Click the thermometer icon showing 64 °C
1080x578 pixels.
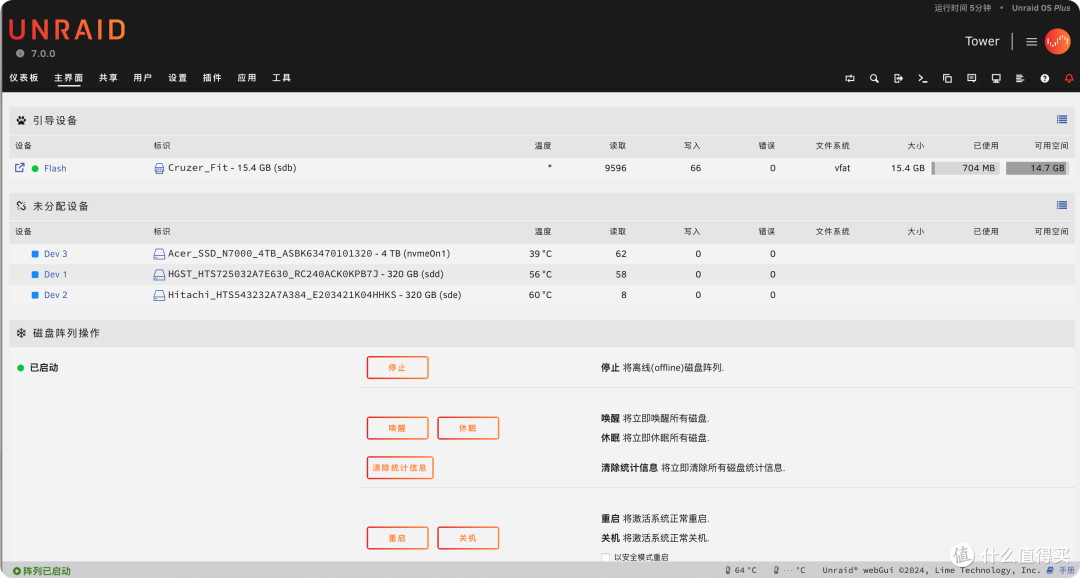728,570
